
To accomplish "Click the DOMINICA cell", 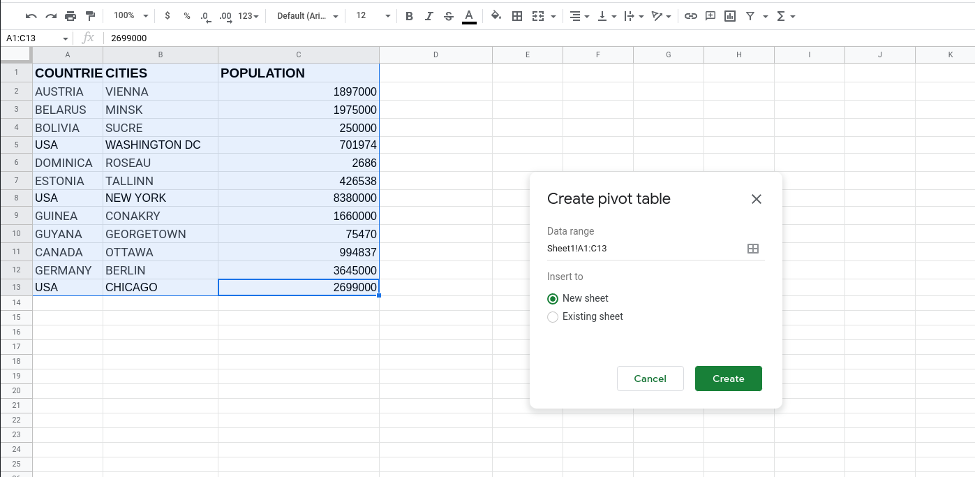I will coord(67,163).
